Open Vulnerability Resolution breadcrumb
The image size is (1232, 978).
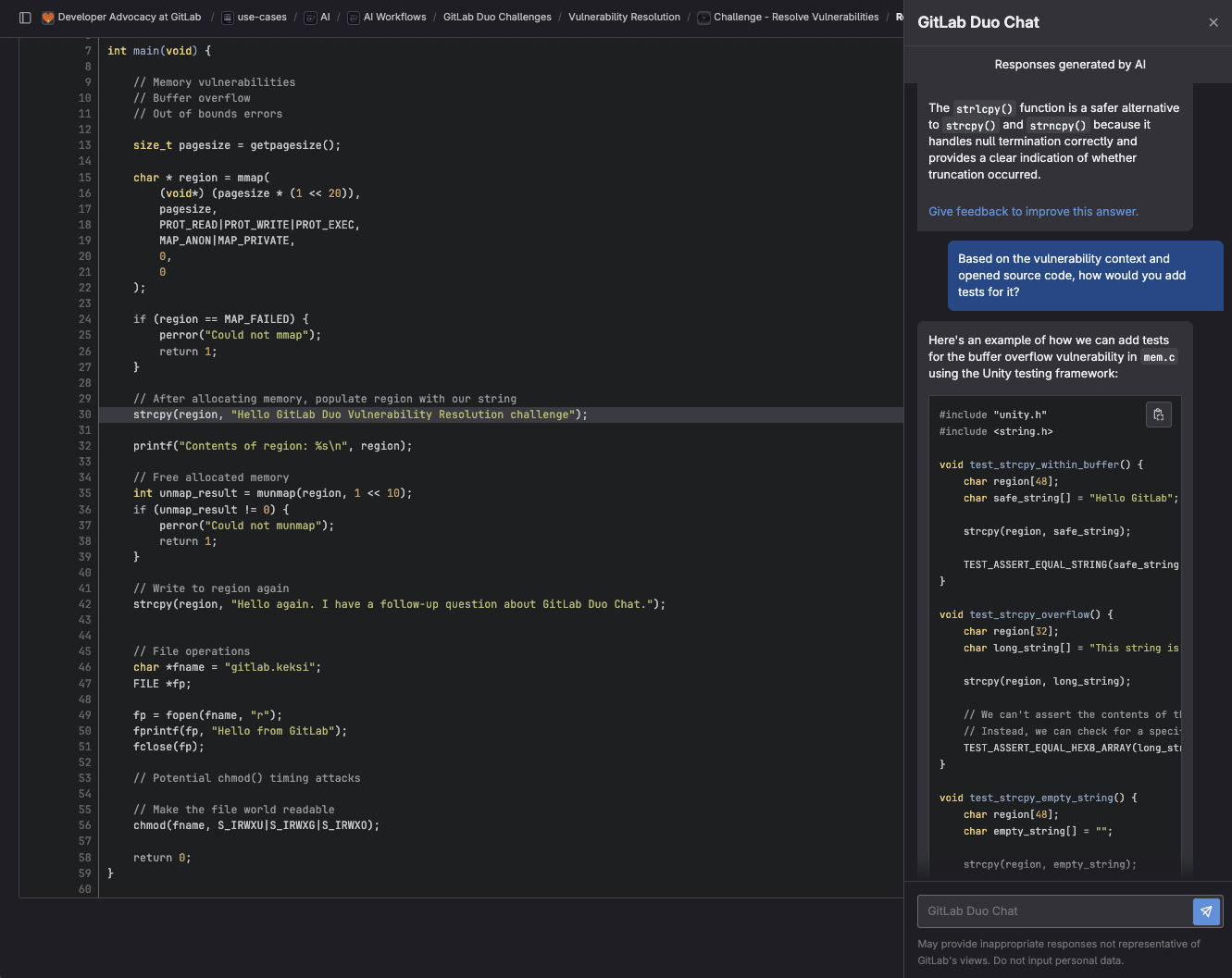(624, 18)
